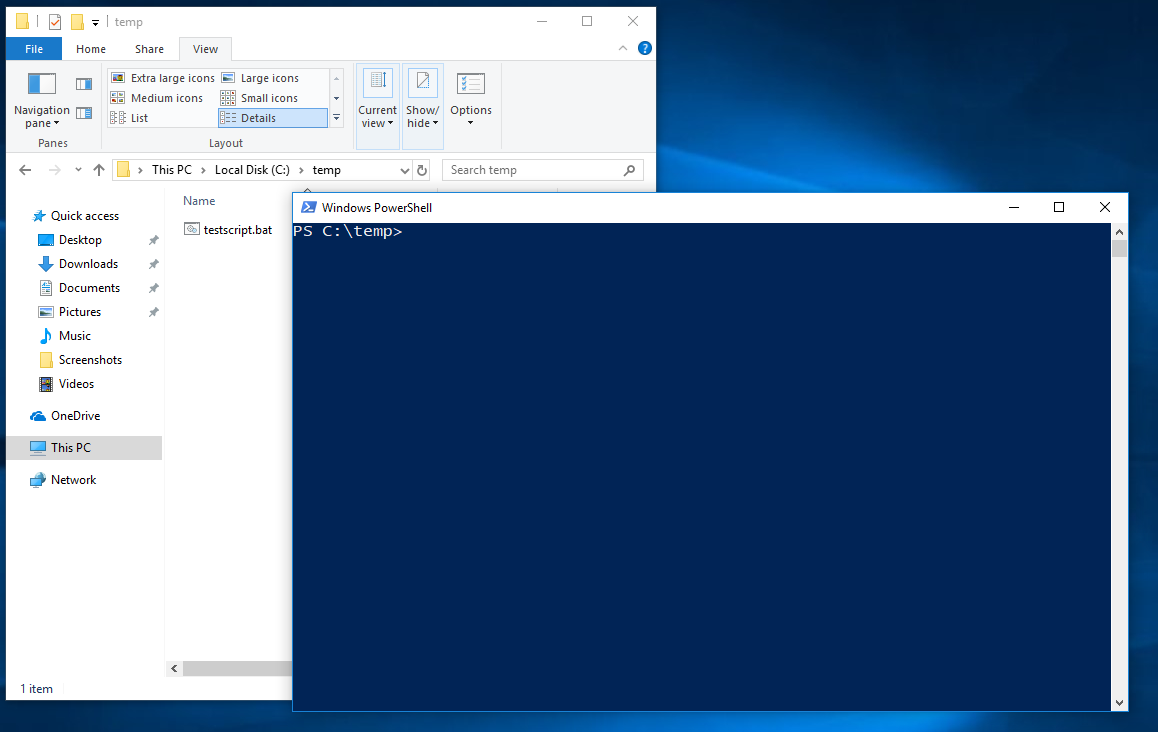Click the Properties icon in quick access toolbar
Screen dimensions: 1158x732
(55, 22)
